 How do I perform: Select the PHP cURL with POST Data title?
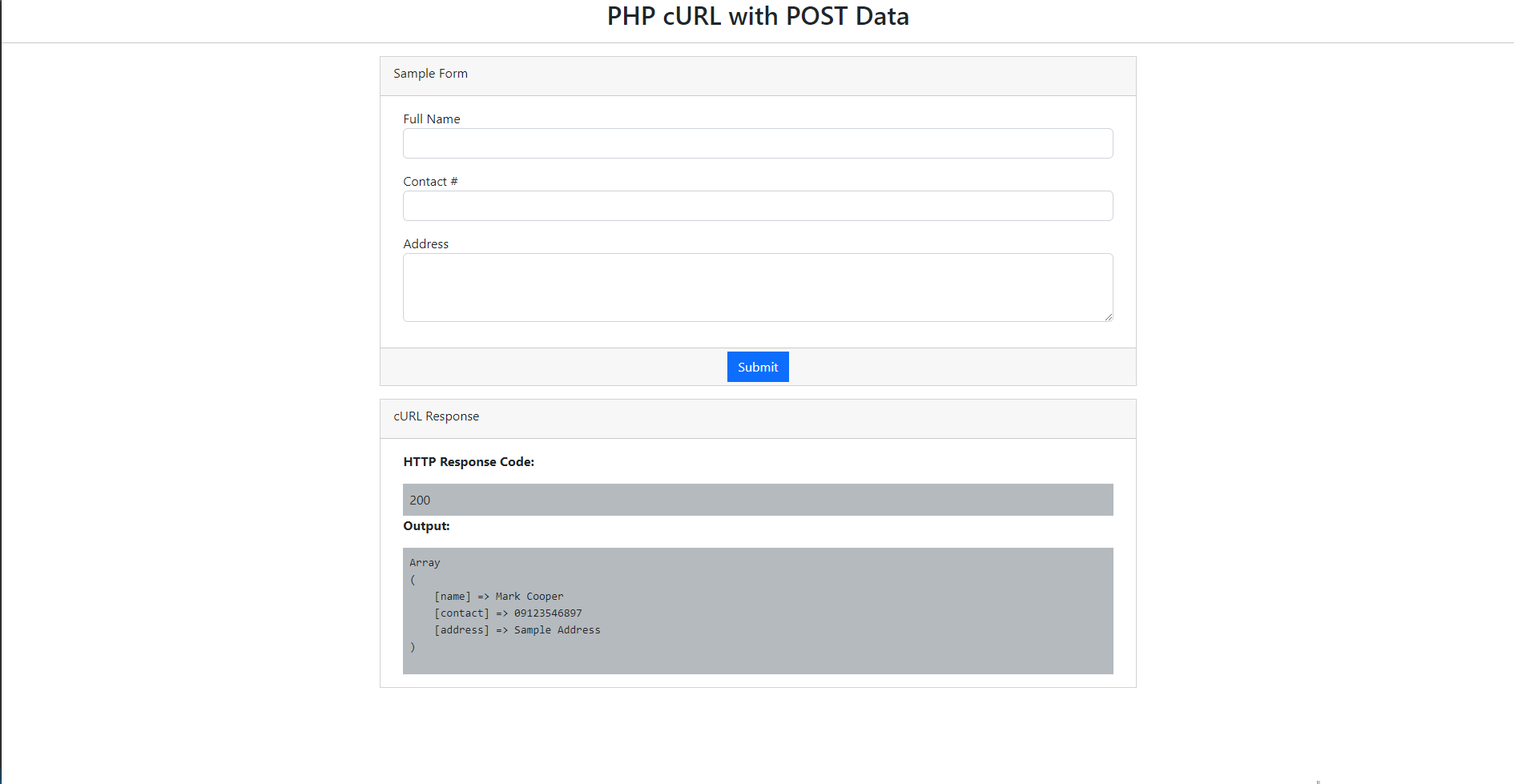[758, 16]
